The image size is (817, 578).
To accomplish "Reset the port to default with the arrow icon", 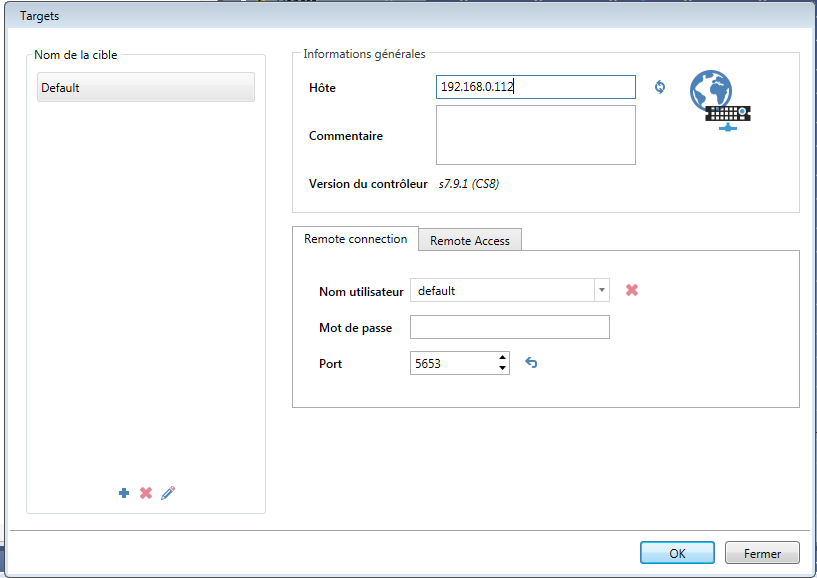I will click(x=531, y=363).
